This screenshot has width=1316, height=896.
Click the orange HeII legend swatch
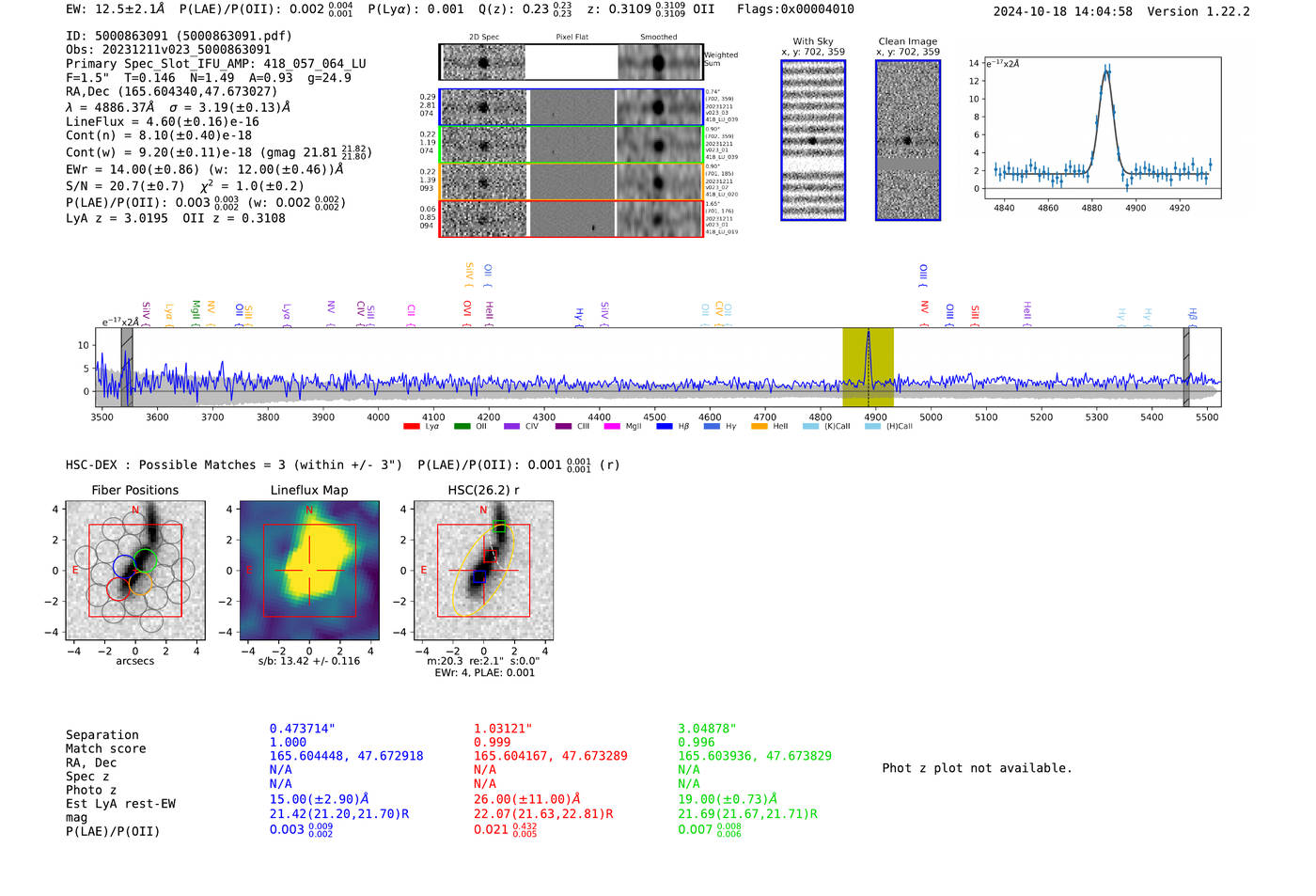click(760, 427)
